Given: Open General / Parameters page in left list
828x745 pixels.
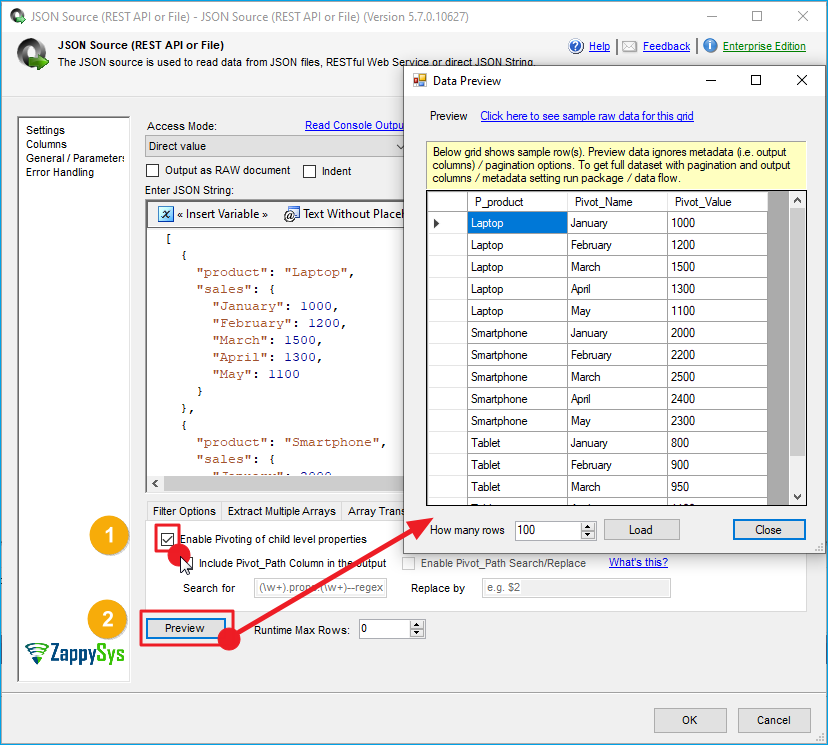Looking at the screenshot, I should [75, 158].
